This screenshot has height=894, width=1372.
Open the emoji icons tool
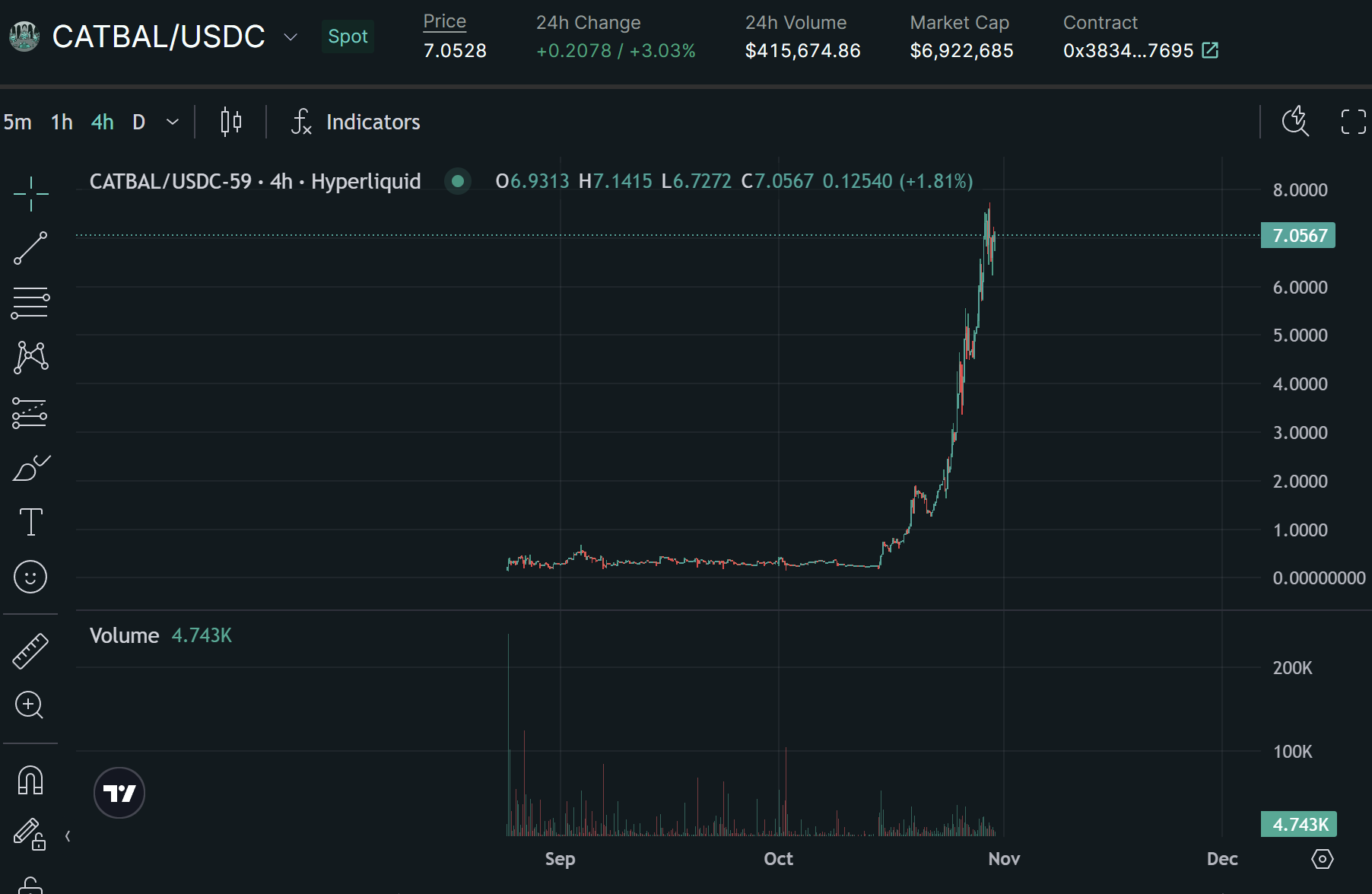click(30, 577)
